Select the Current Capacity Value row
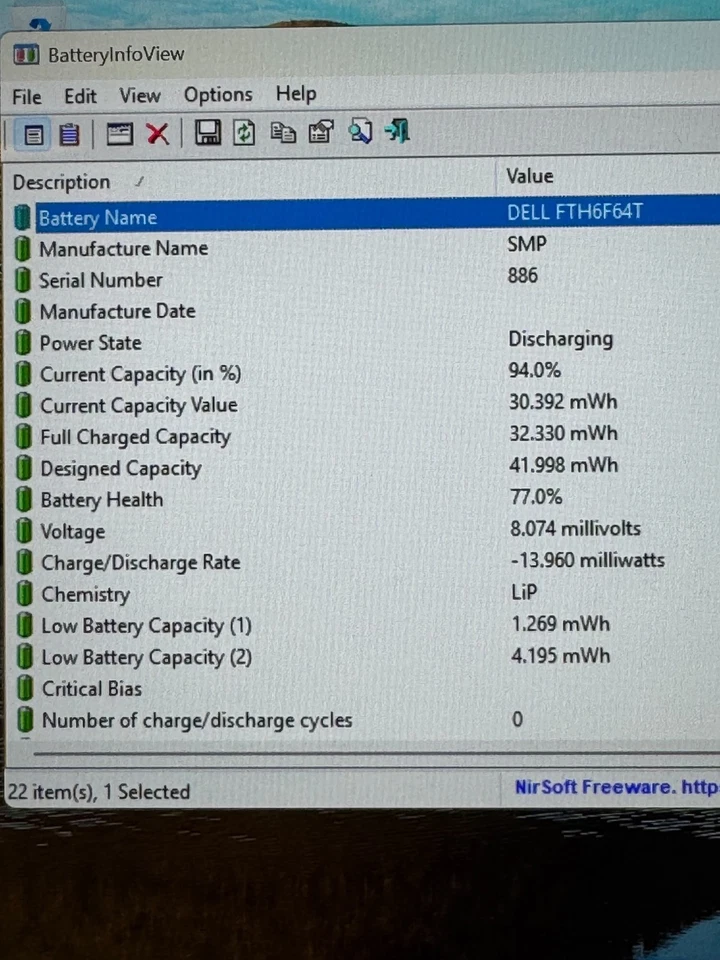Viewport: 720px width, 960px height. tap(366, 404)
